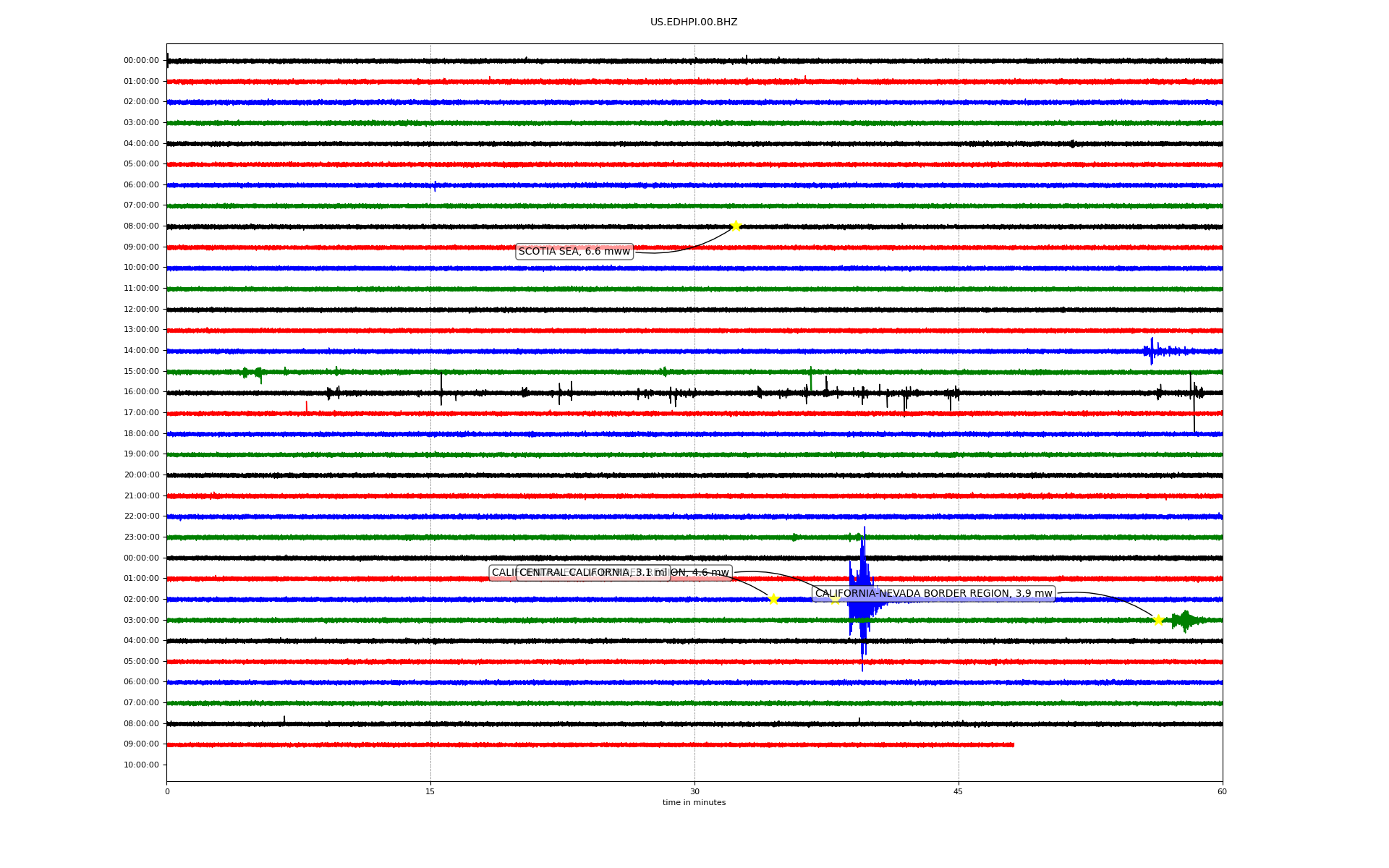The image size is (1389, 868).
Task: Click the 23:00:00 row time label
Action: pos(141,537)
